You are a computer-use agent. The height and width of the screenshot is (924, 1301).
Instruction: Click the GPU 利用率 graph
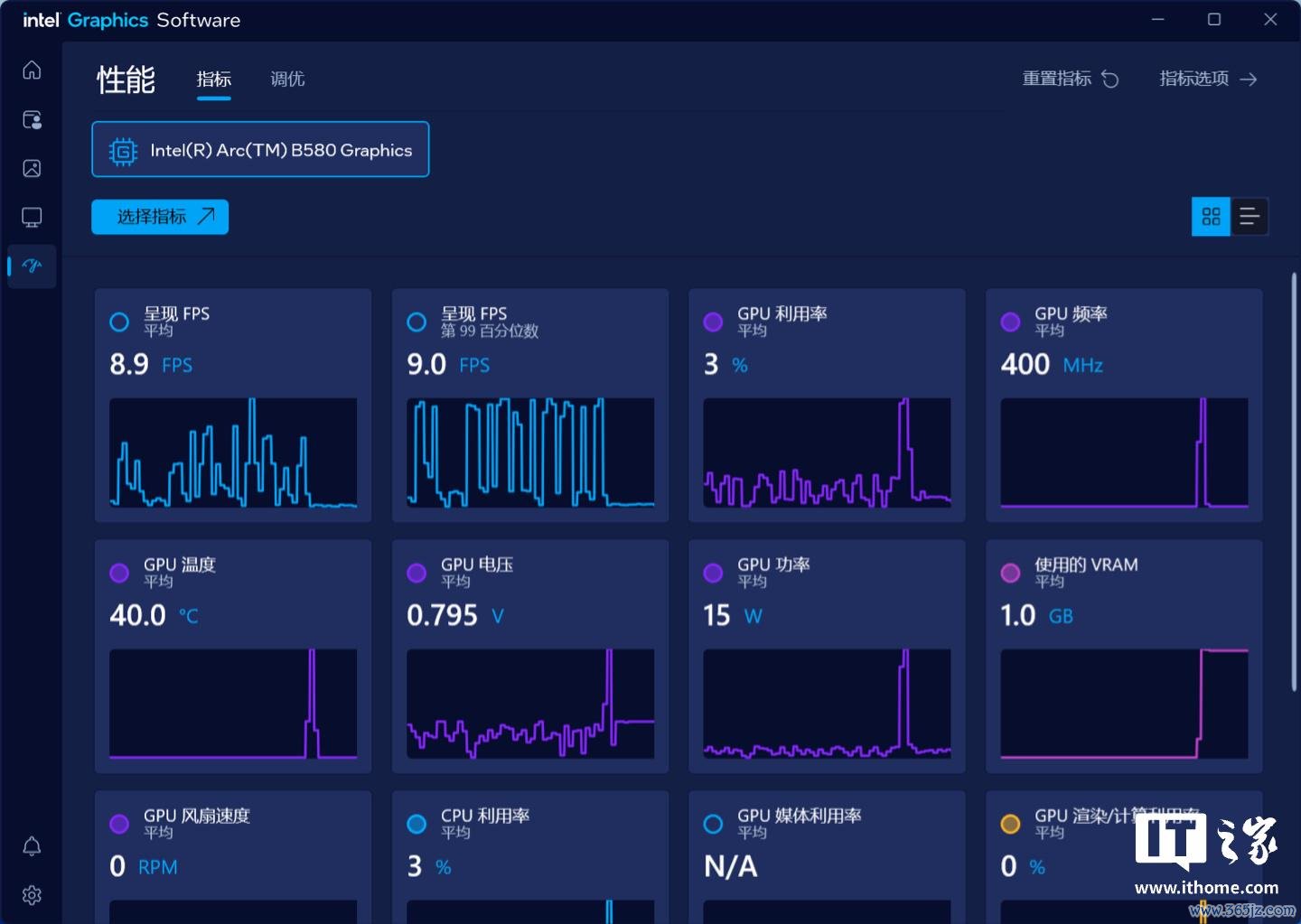click(827, 453)
